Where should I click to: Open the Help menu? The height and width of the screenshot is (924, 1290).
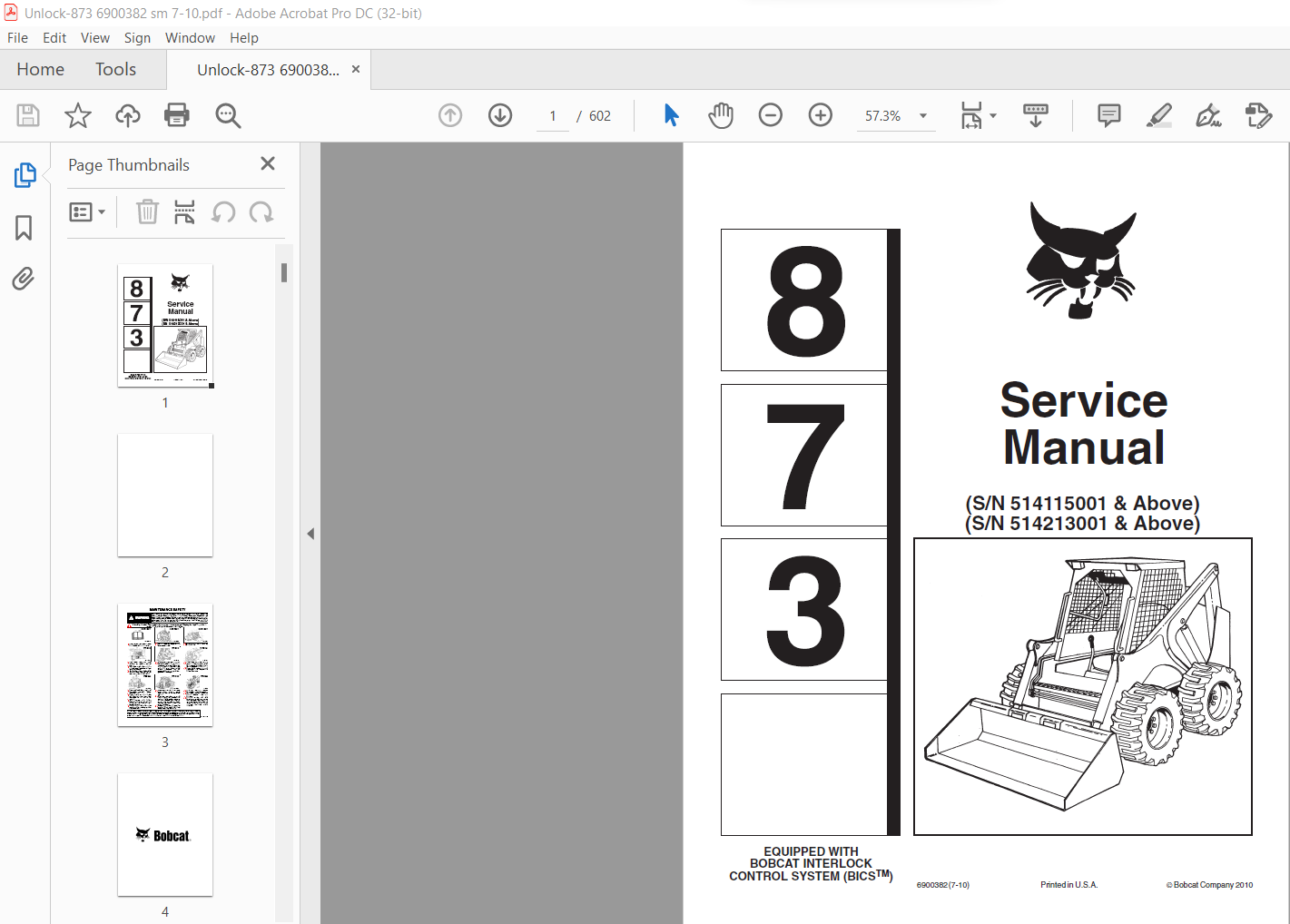[244, 38]
